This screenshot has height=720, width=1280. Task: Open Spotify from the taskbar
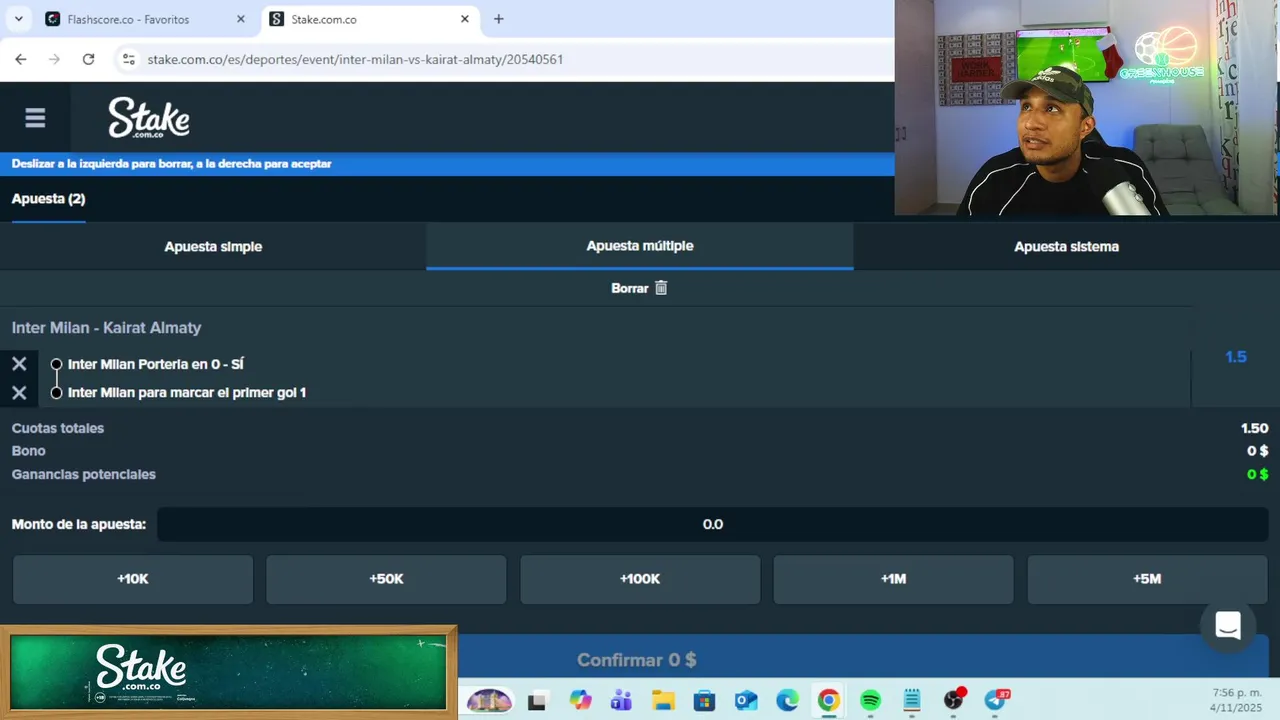pyautogui.click(x=870, y=701)
